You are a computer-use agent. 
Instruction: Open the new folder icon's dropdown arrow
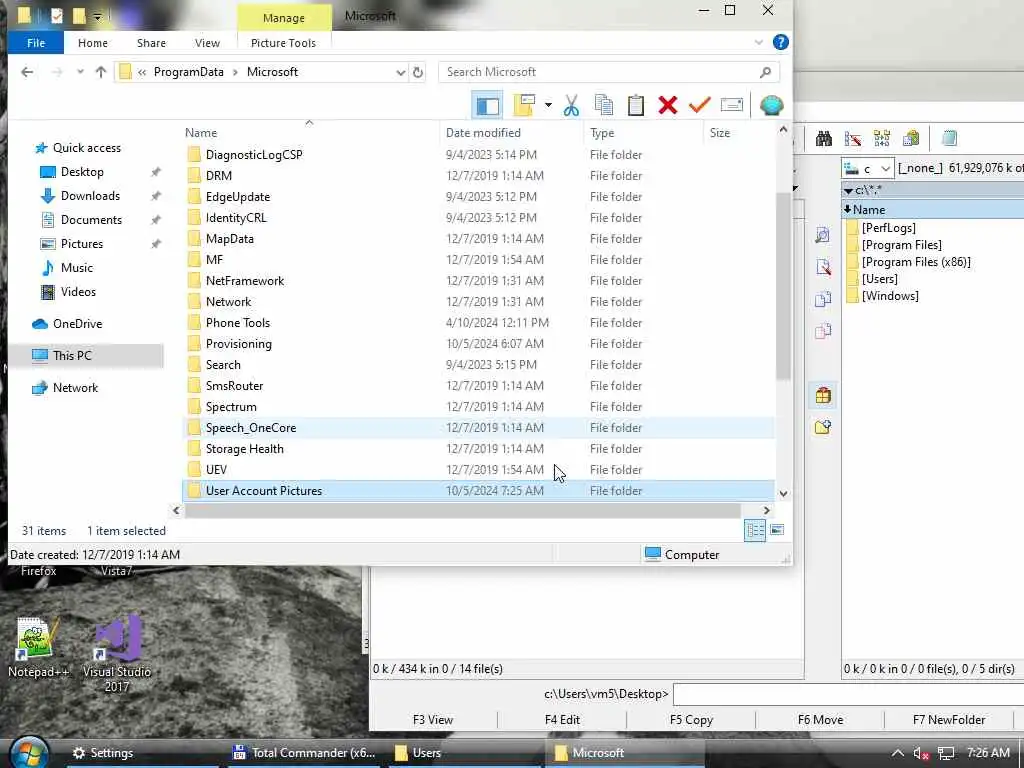(x=548, y=105)
